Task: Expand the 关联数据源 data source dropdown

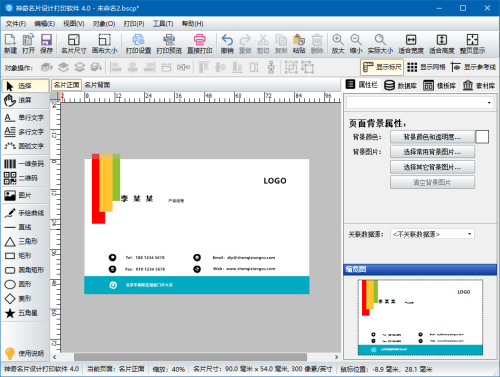Action: [x=432, y=234]
